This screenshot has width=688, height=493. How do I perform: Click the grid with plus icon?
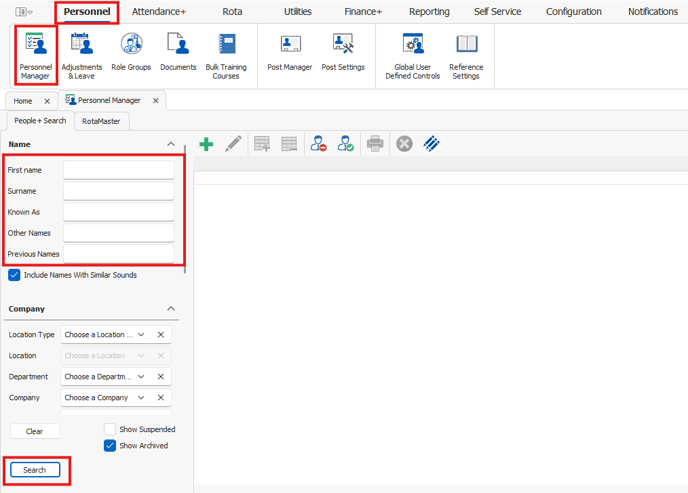click(x=262, y=144)
